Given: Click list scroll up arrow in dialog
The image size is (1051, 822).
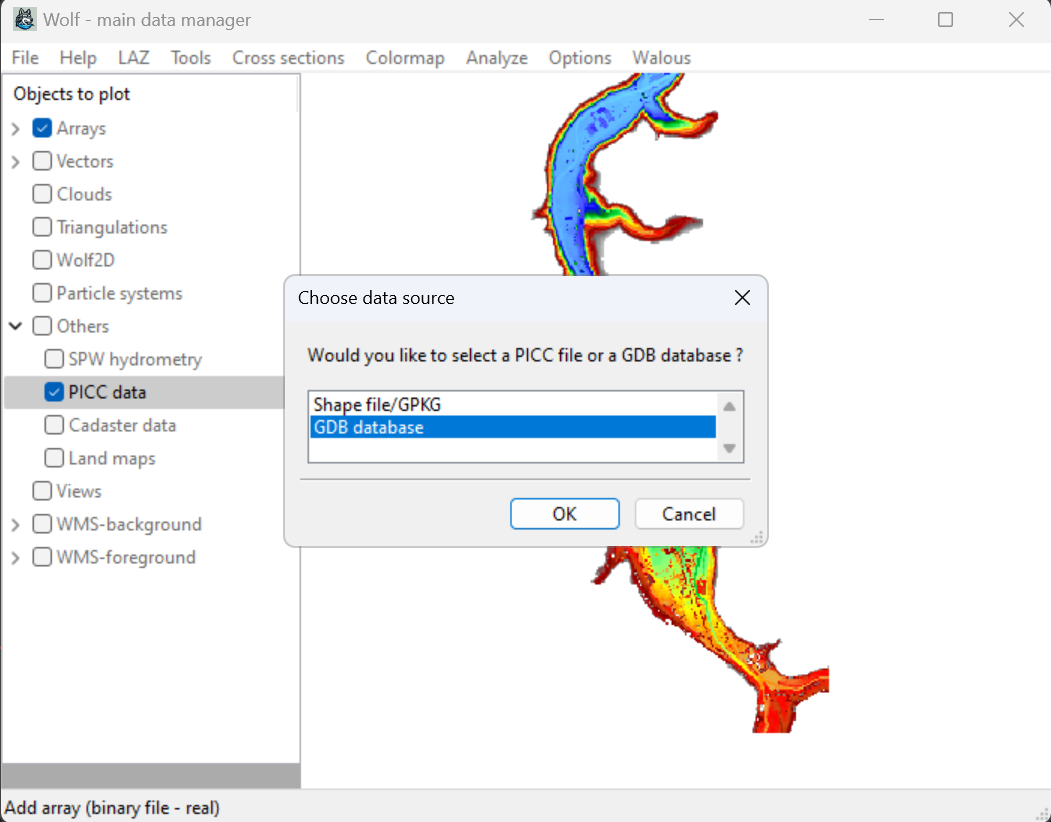Looking at the screenshot, I should click(x=730, y=406).
